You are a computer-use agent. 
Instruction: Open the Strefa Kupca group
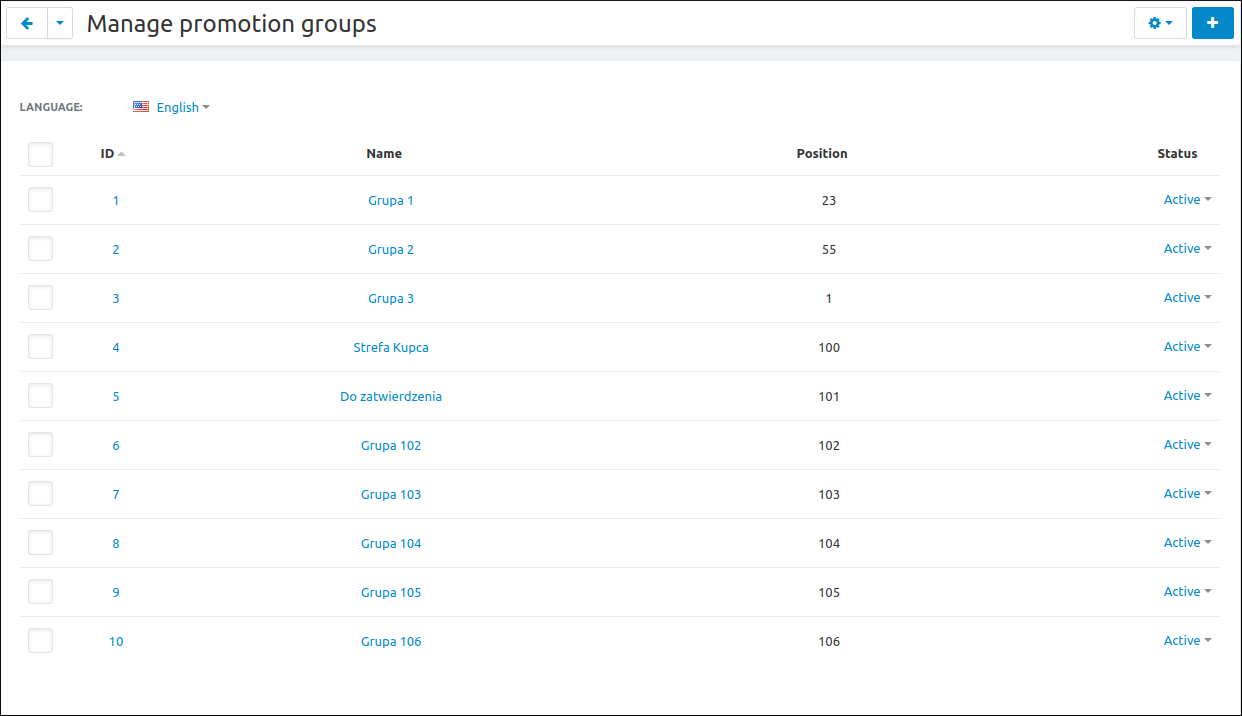391,347
